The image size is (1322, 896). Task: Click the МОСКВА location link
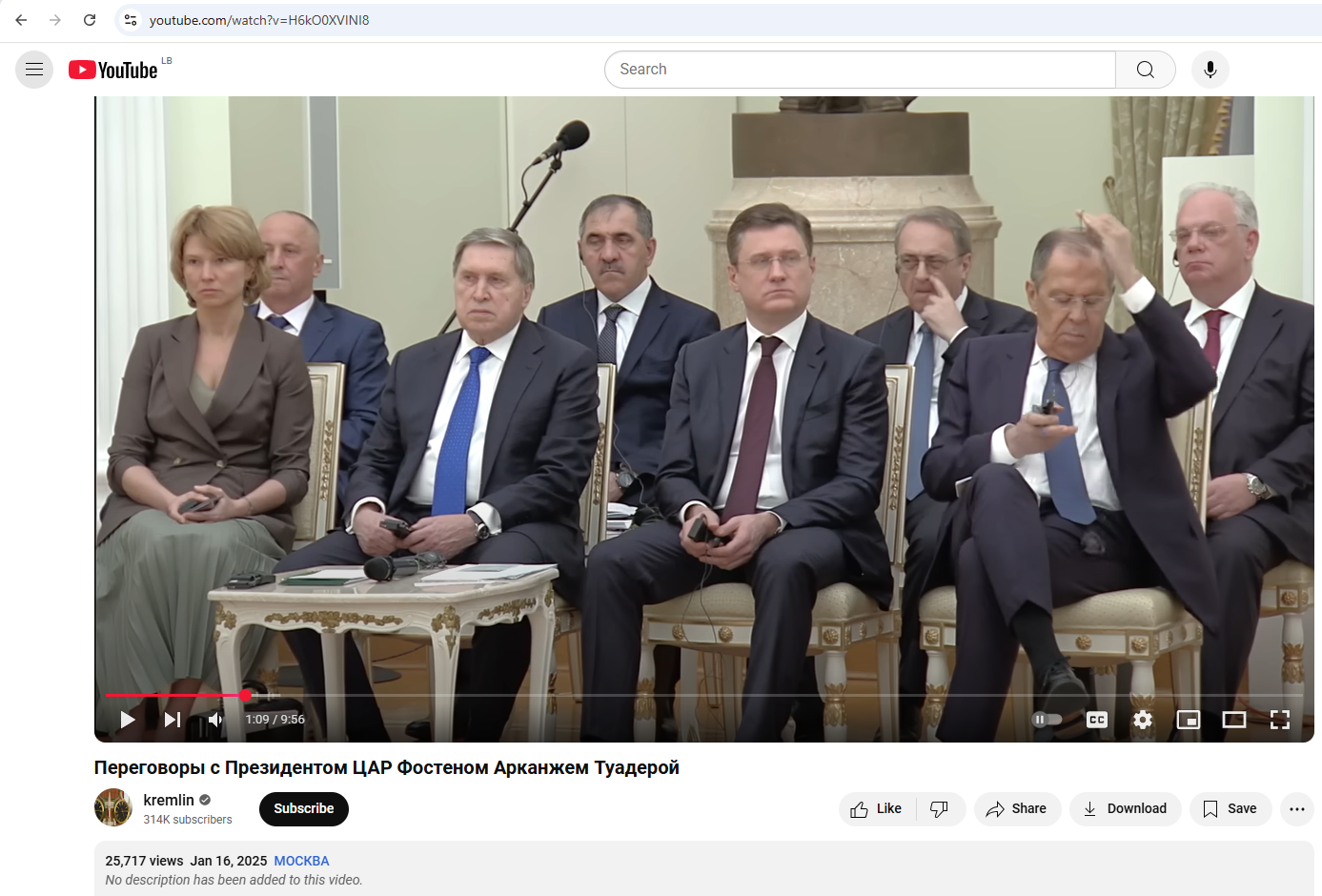point(301,861)
